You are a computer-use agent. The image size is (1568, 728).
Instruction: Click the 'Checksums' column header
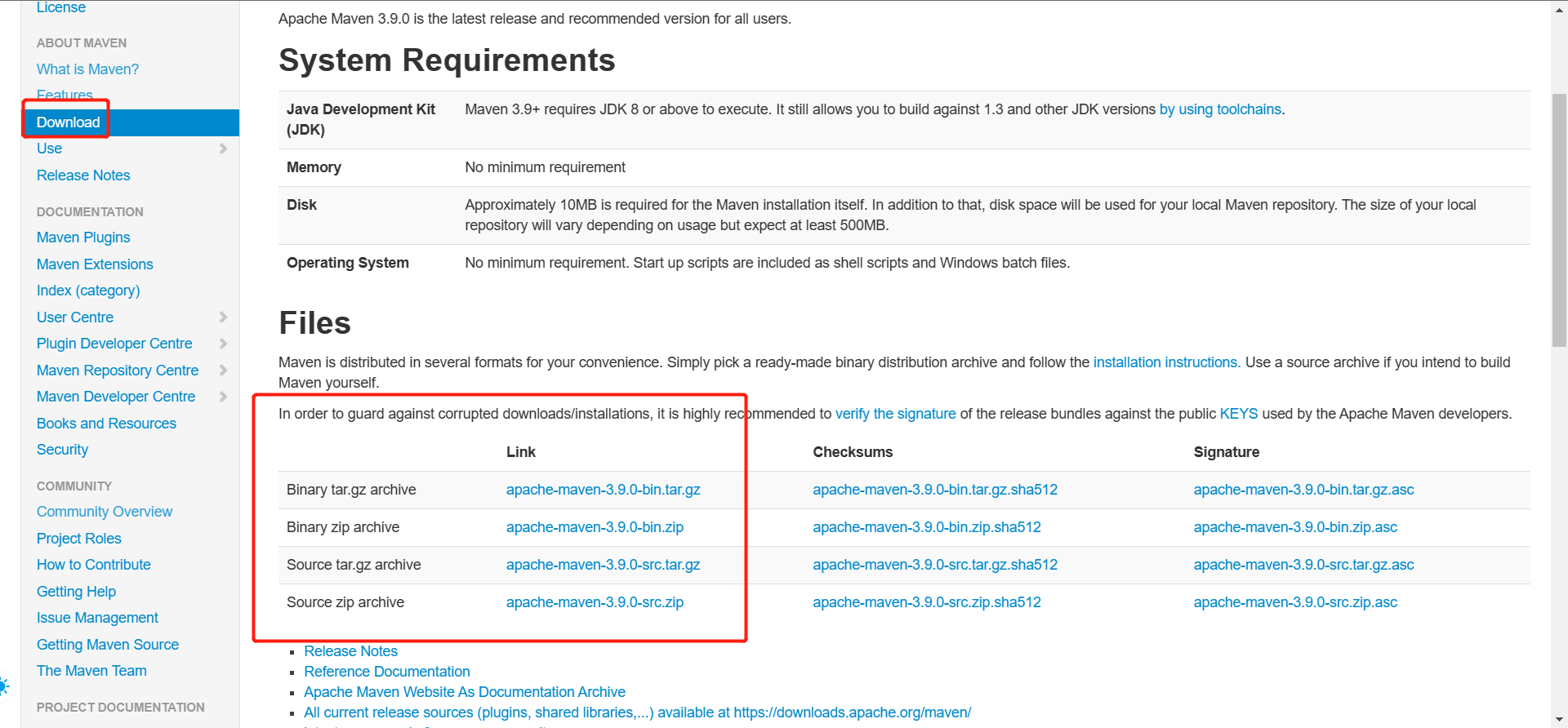pyautogui.click(x=853, y=452)
